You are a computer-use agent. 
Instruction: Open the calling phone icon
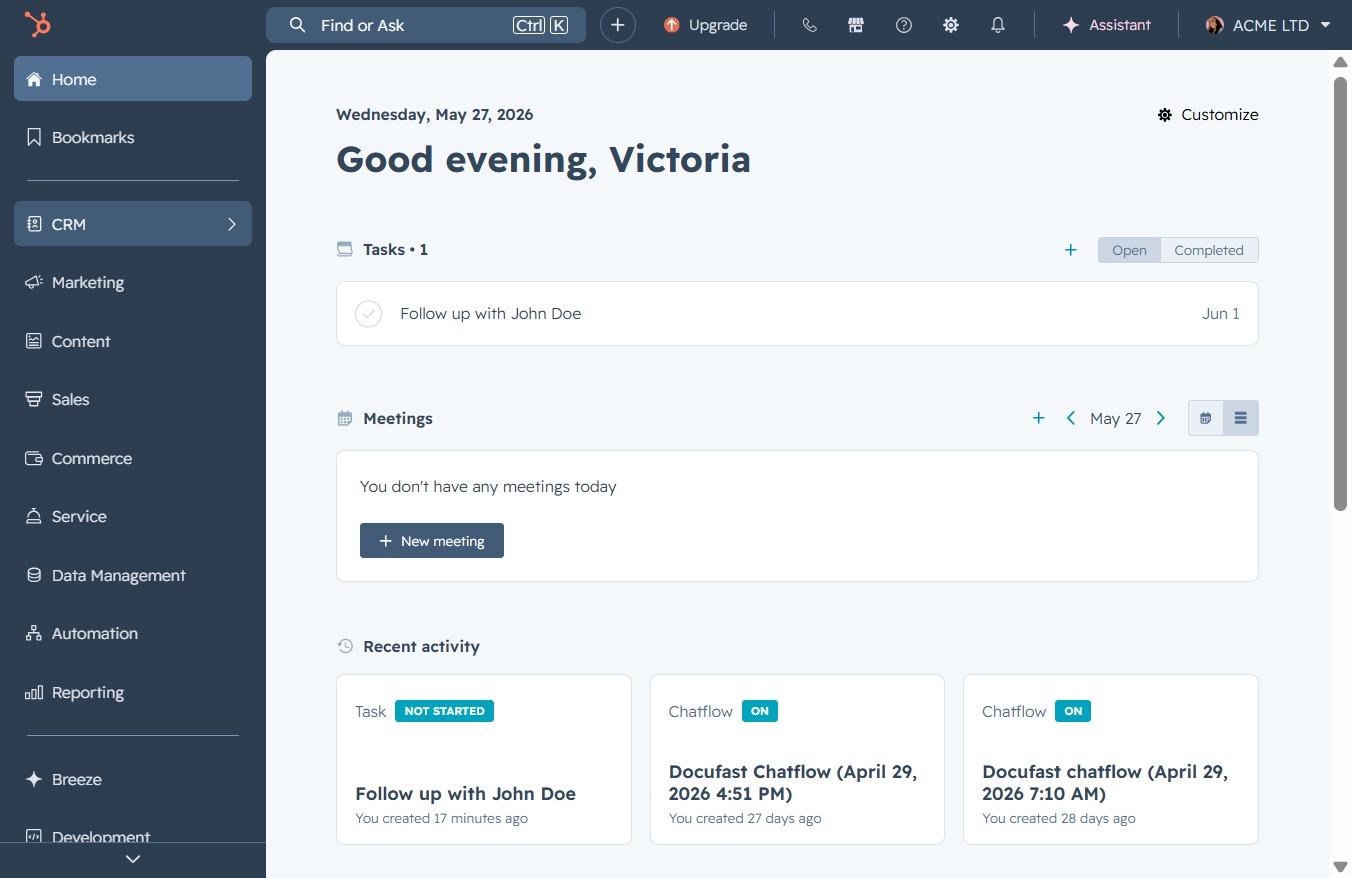pyautogui.click(x=810, y=25)
